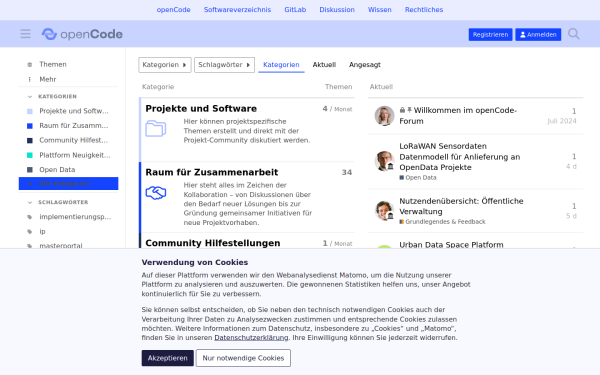Click the Projekte und Software folder icon
This screenshot has height=375, width=600.
[x=156, y=128]
